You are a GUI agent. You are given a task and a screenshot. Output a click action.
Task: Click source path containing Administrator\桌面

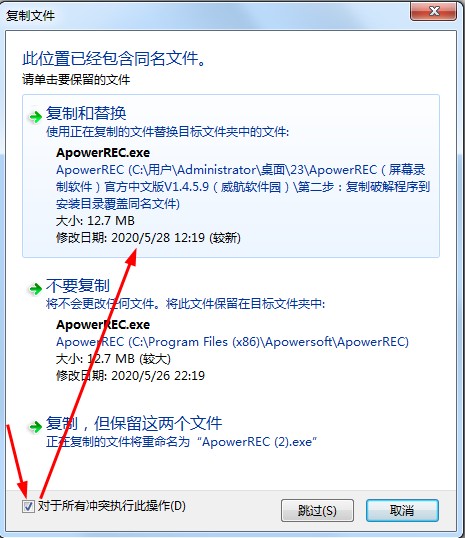(x=243, y=187)
